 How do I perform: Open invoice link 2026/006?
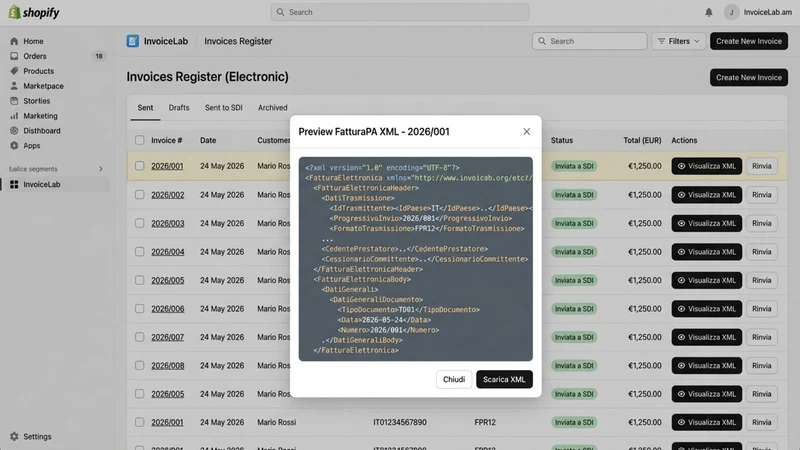tap(167, 309)
